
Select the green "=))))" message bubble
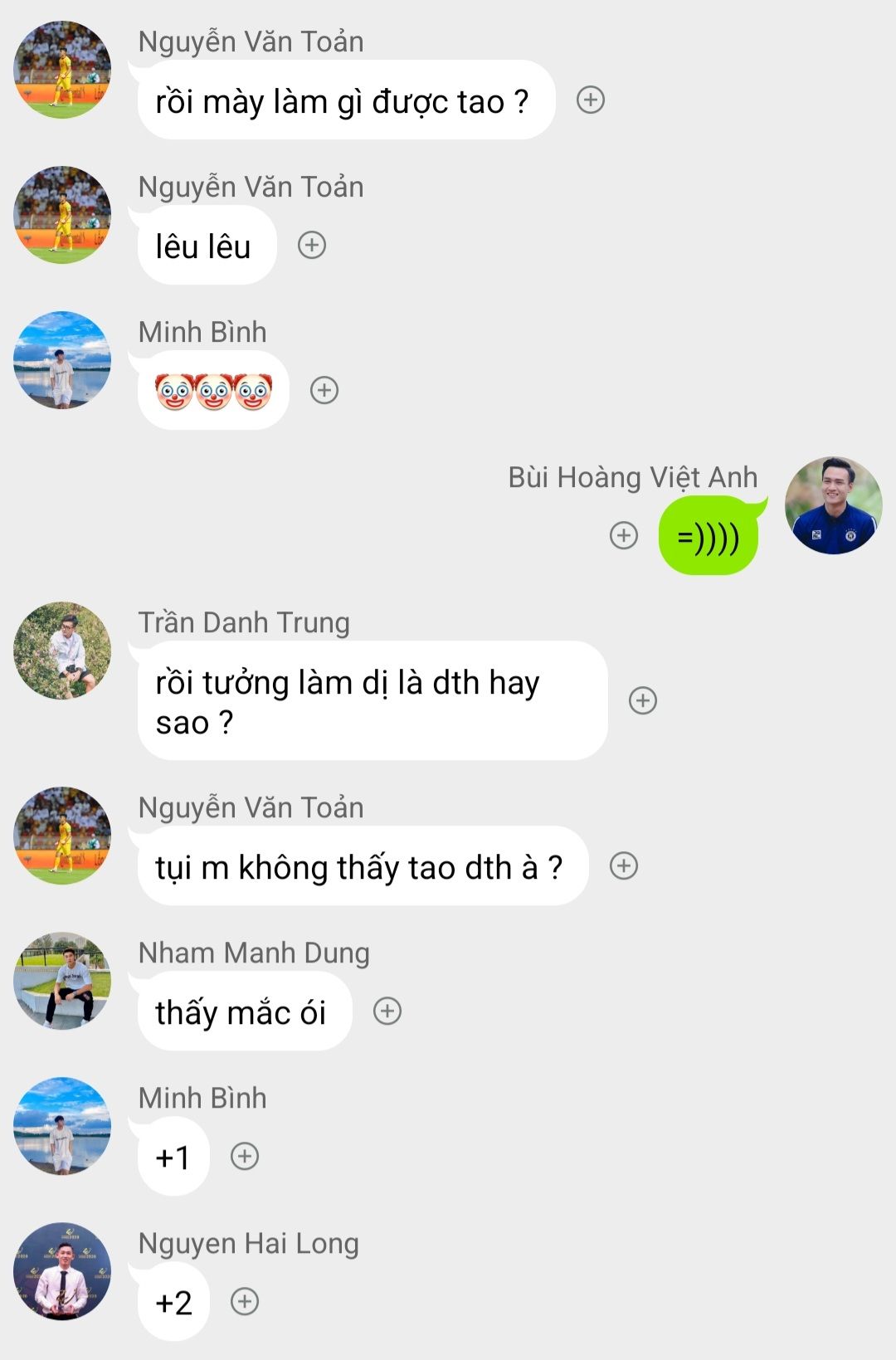[709, 535]
